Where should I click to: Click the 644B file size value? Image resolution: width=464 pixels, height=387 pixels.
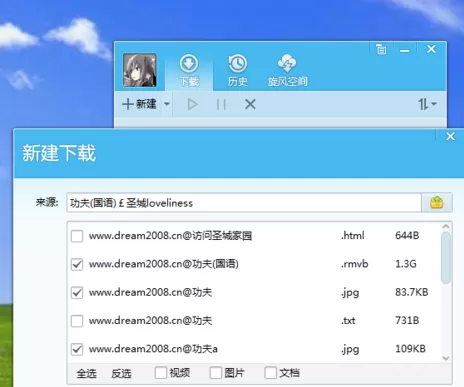coord(407,236)
